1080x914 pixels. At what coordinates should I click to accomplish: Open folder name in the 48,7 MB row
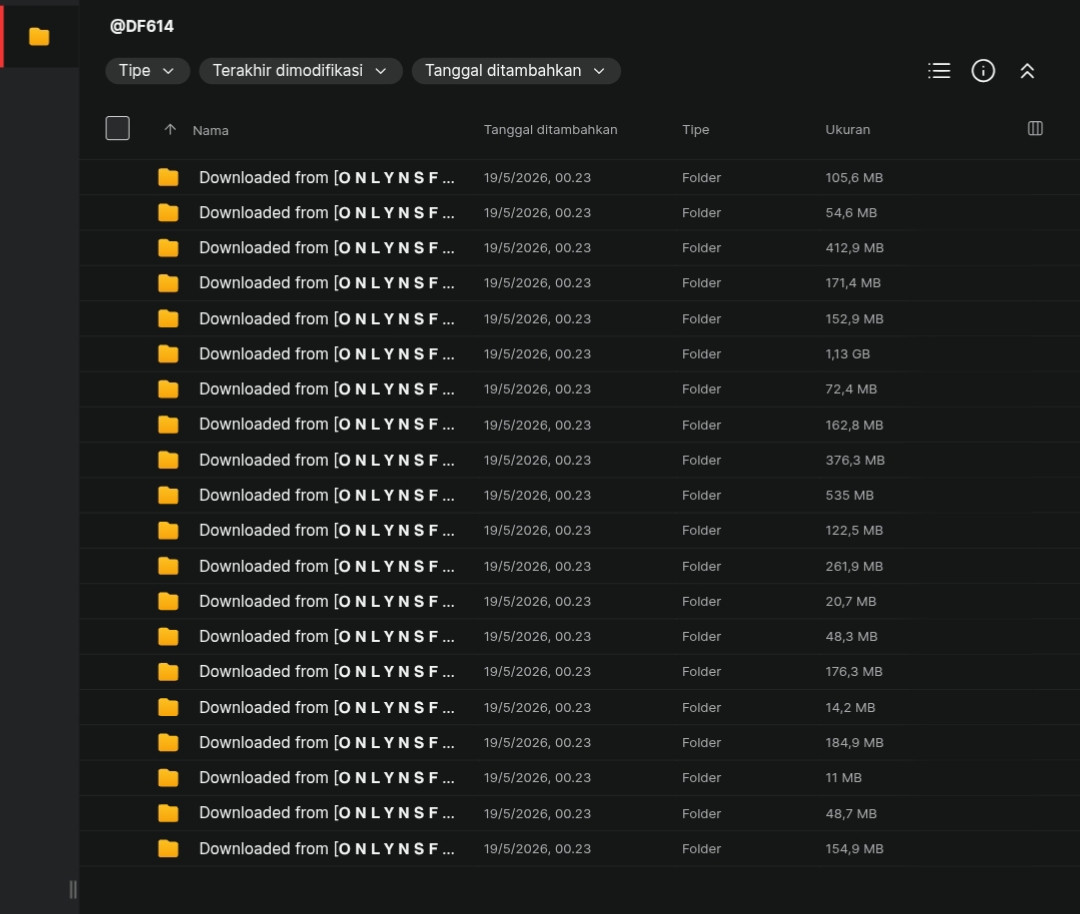click(326, 813)
